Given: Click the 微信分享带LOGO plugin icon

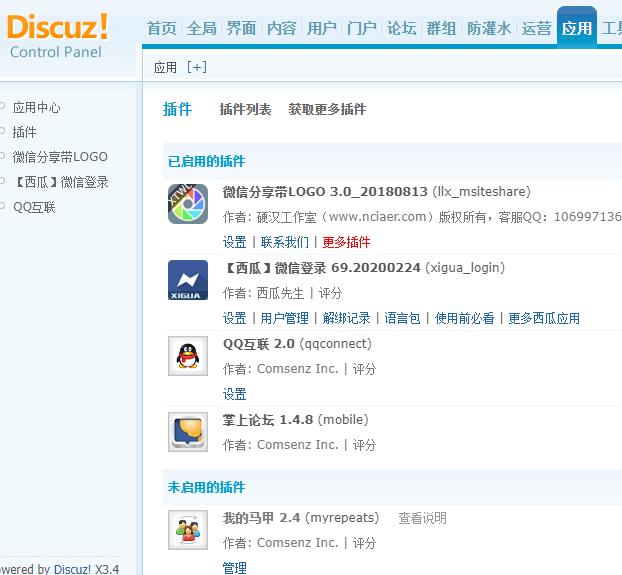Looking at the screenshot, I should point(188,204).
